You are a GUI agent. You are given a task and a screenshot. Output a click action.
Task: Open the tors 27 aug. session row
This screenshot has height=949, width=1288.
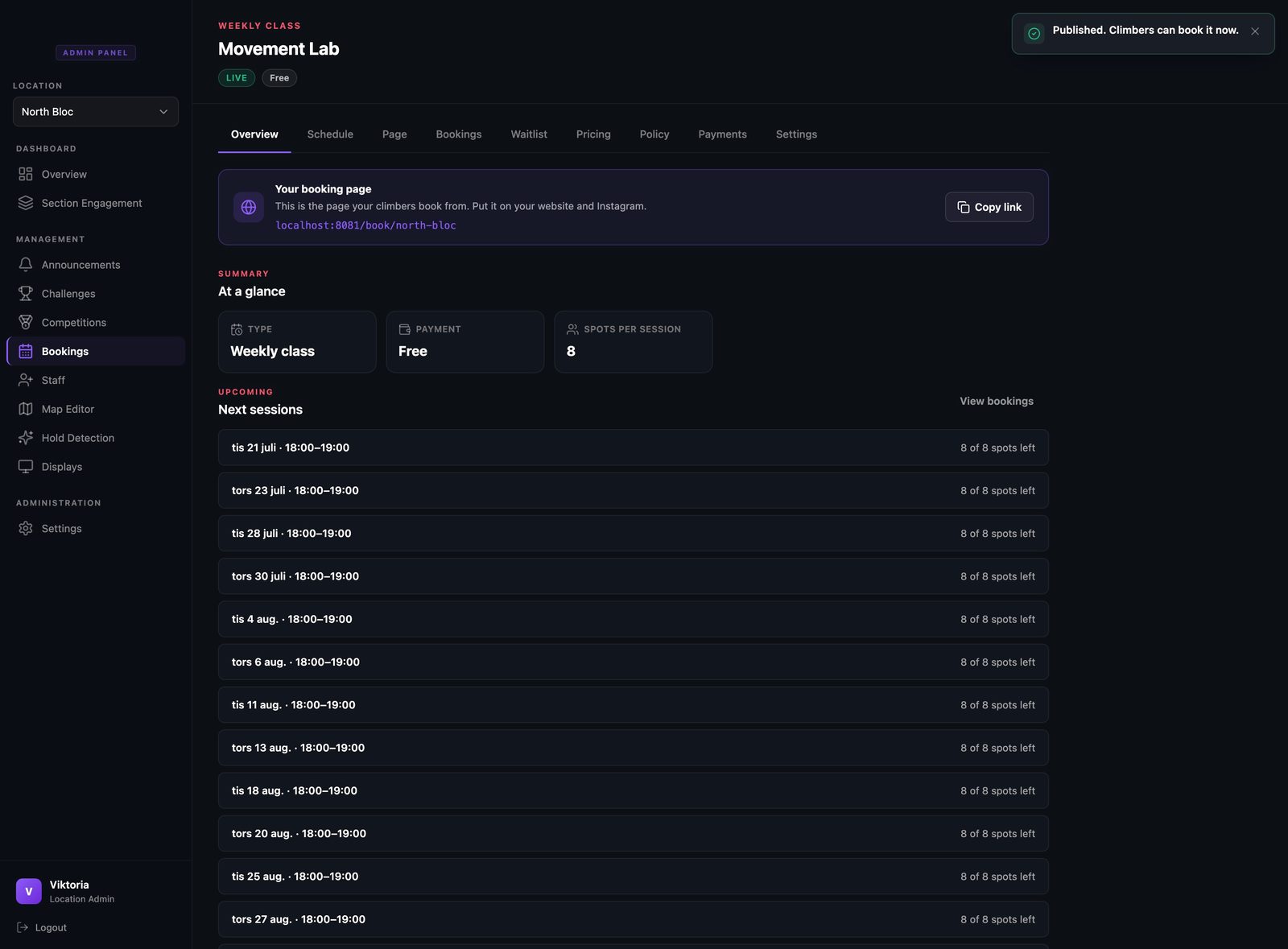[634, 919]
